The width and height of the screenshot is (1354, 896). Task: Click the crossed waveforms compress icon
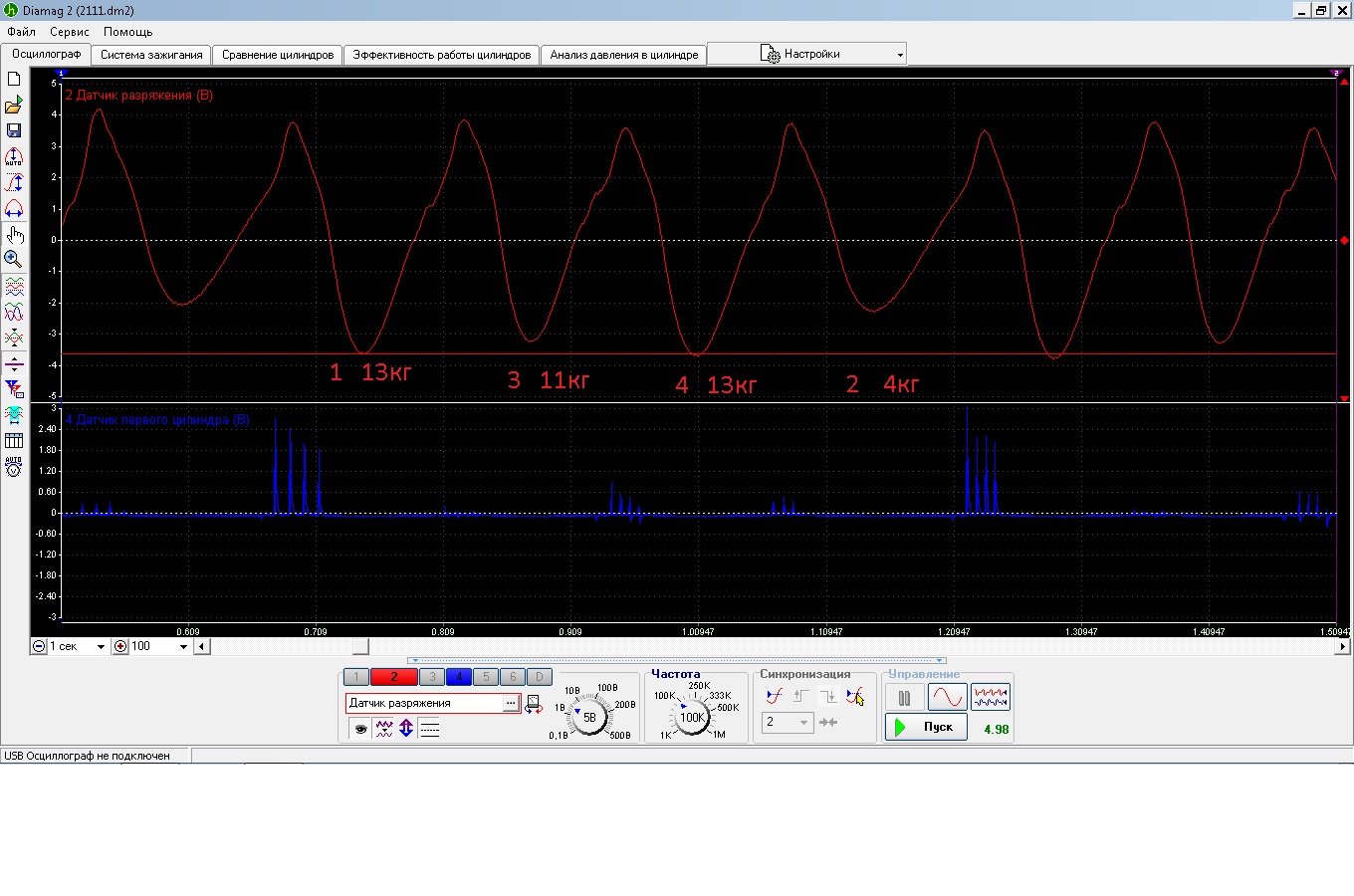(x=14, y=338)
